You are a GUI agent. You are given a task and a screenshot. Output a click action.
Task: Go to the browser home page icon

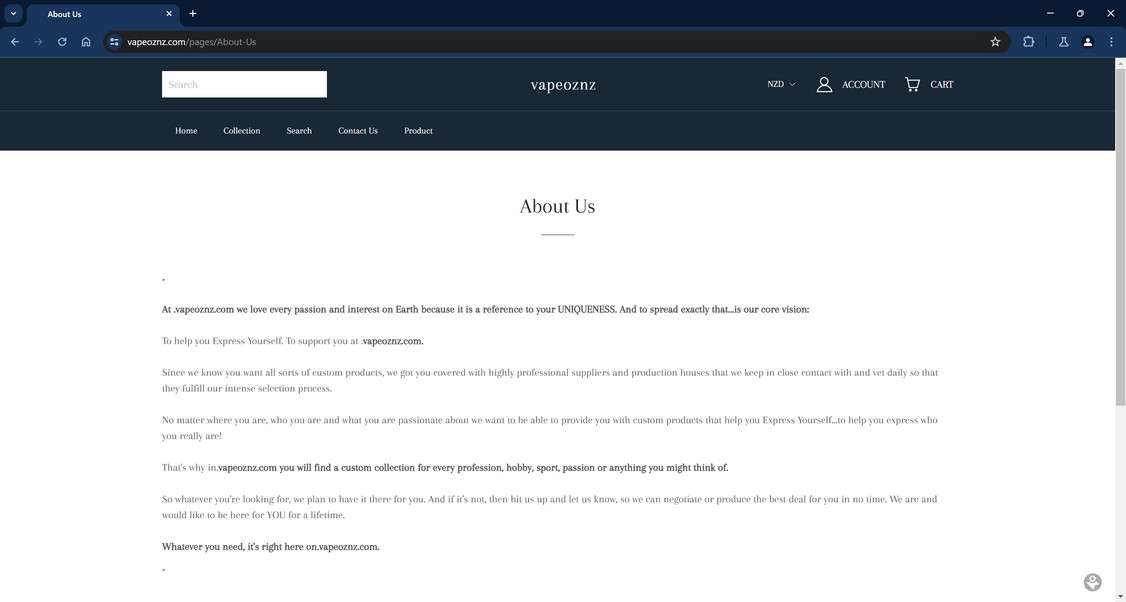[x=86, y=42]
